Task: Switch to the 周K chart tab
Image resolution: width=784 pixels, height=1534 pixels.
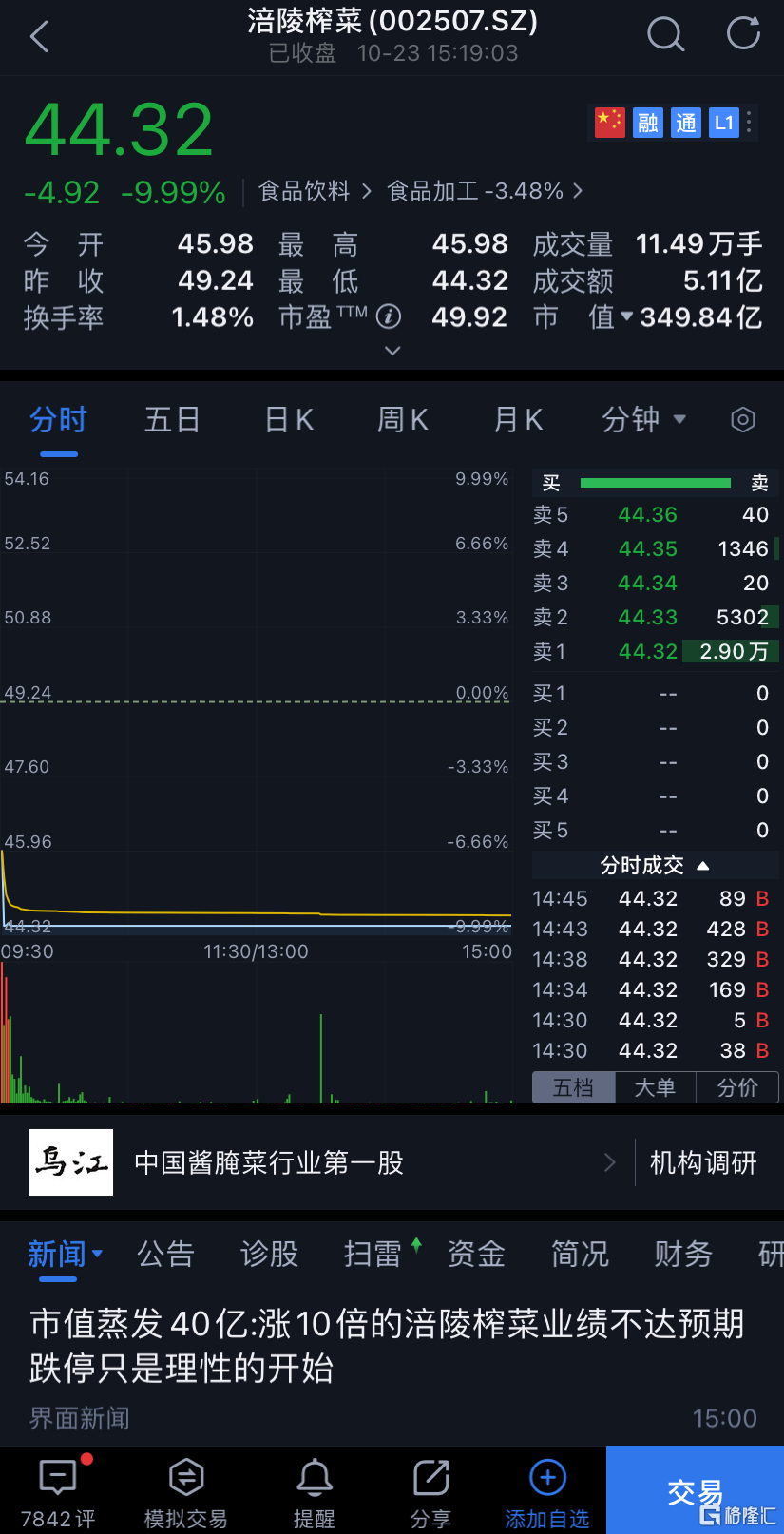Action: click(403, 419)
